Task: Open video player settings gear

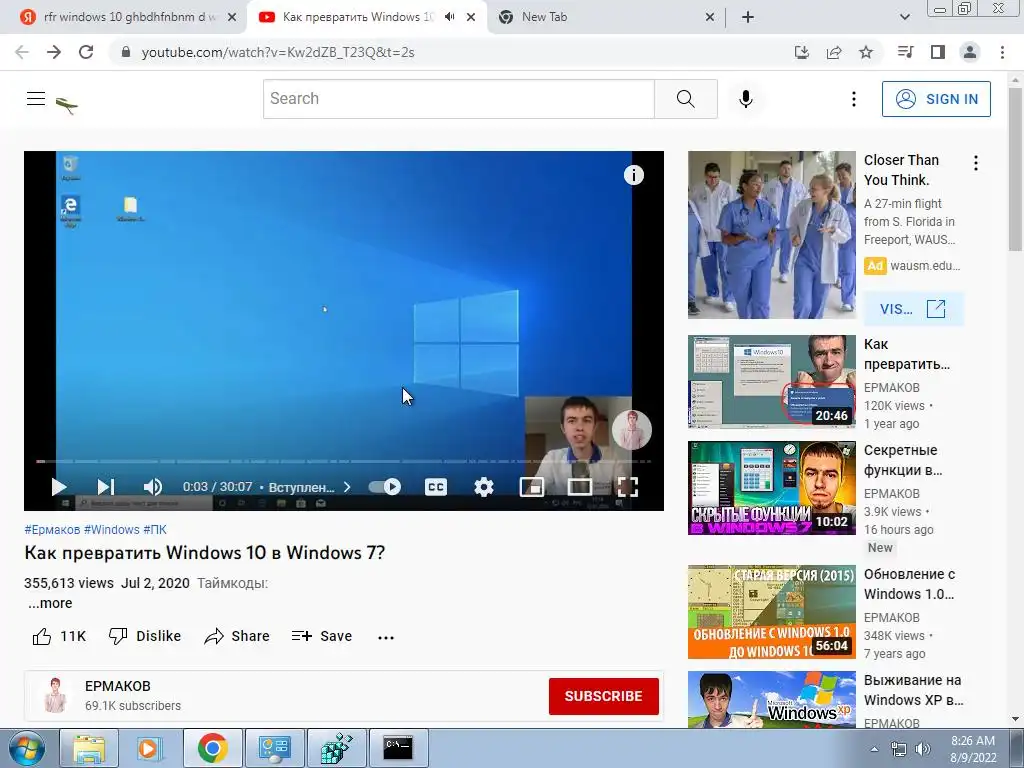Action: pos(484,487)
